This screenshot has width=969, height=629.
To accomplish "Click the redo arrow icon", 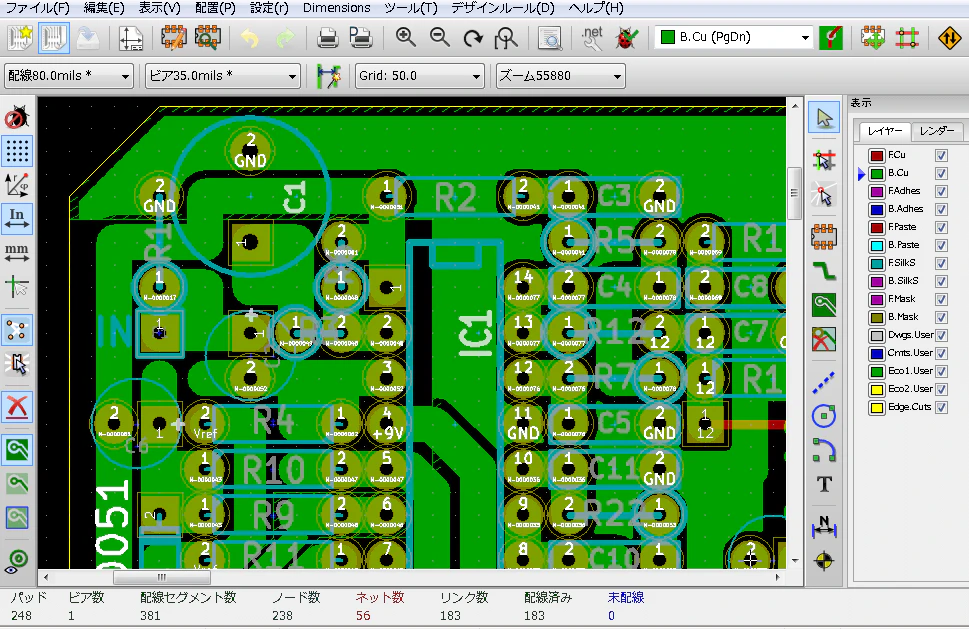I will pos(285,38).
